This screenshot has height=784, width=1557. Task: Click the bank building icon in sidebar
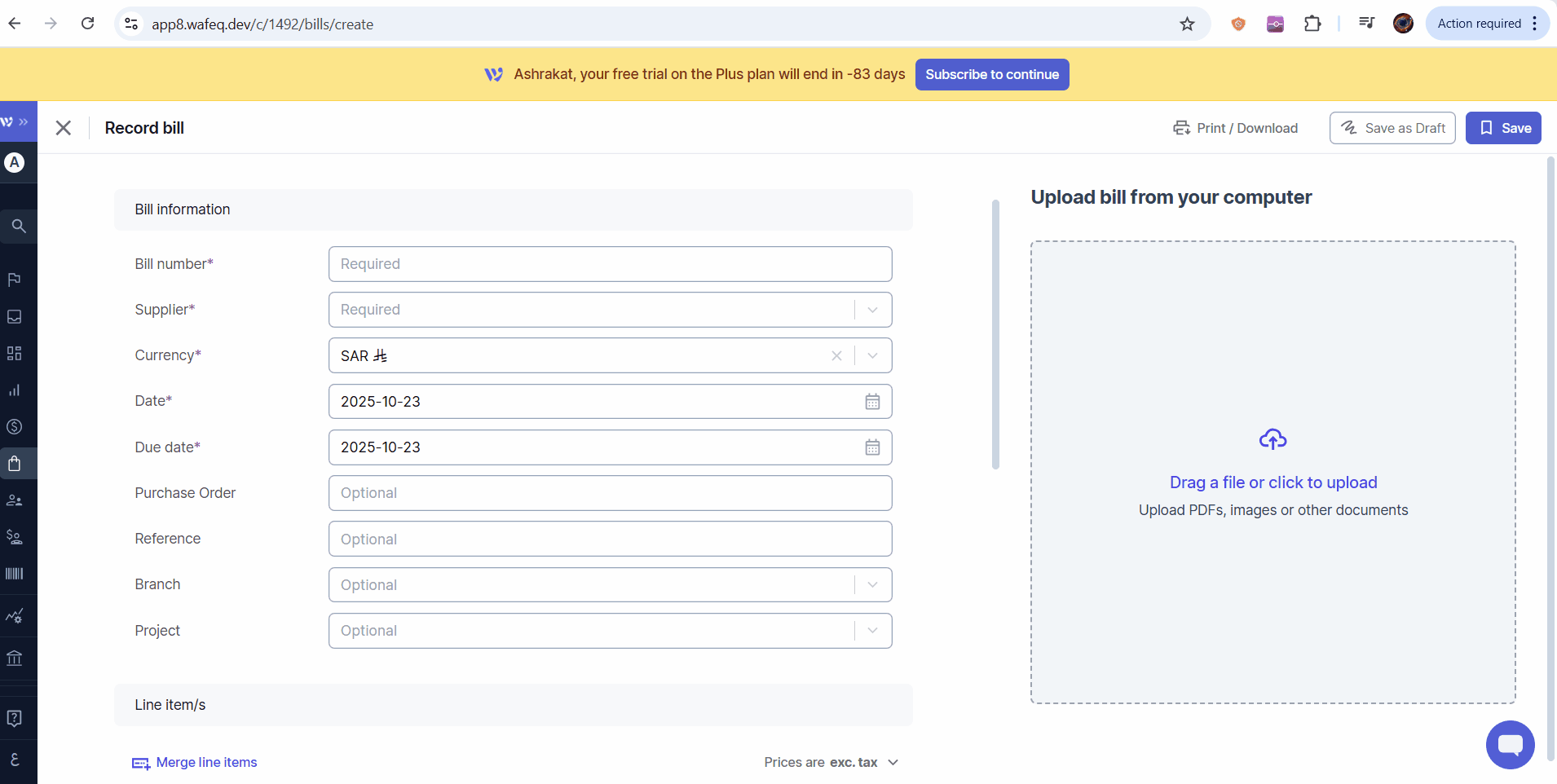pos(15,658)
